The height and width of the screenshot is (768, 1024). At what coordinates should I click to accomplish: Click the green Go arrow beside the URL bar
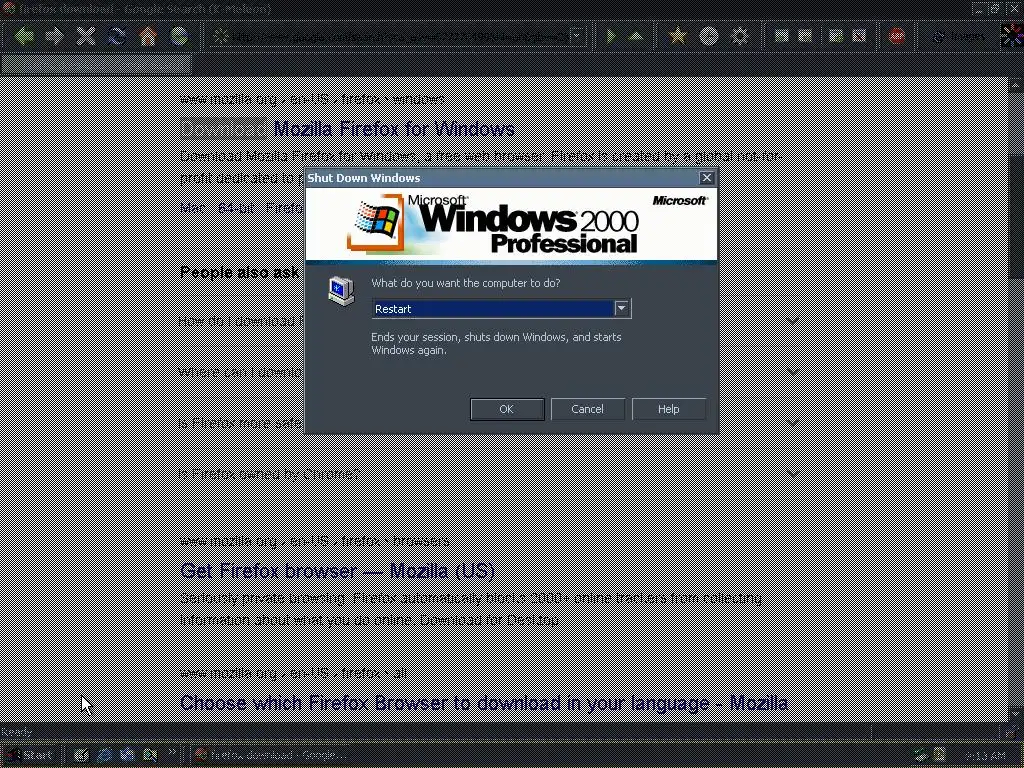[x=611, y=36]
